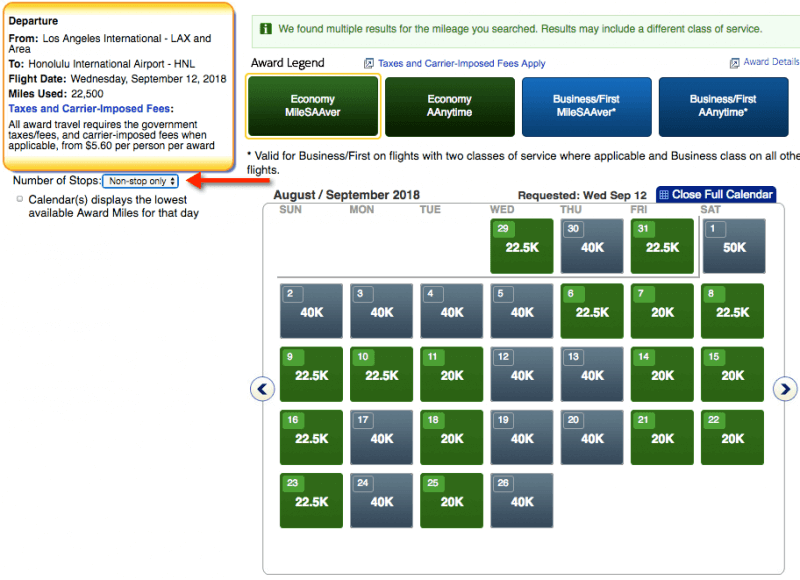Image resolution: width=800 pixels, height=580 pixels.
Task: Select September 8 for 22.5K miles
Action: (x=732, y=311)
